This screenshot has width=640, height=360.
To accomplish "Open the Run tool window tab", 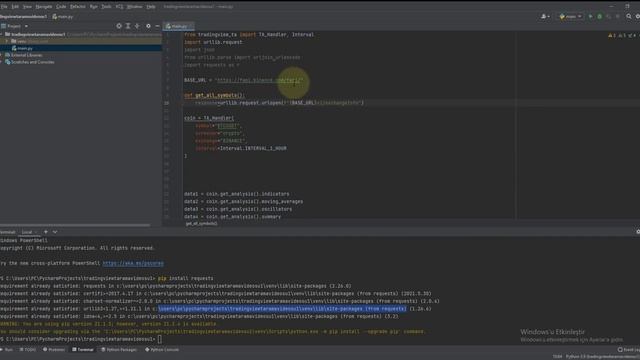I will click(7, 350).
